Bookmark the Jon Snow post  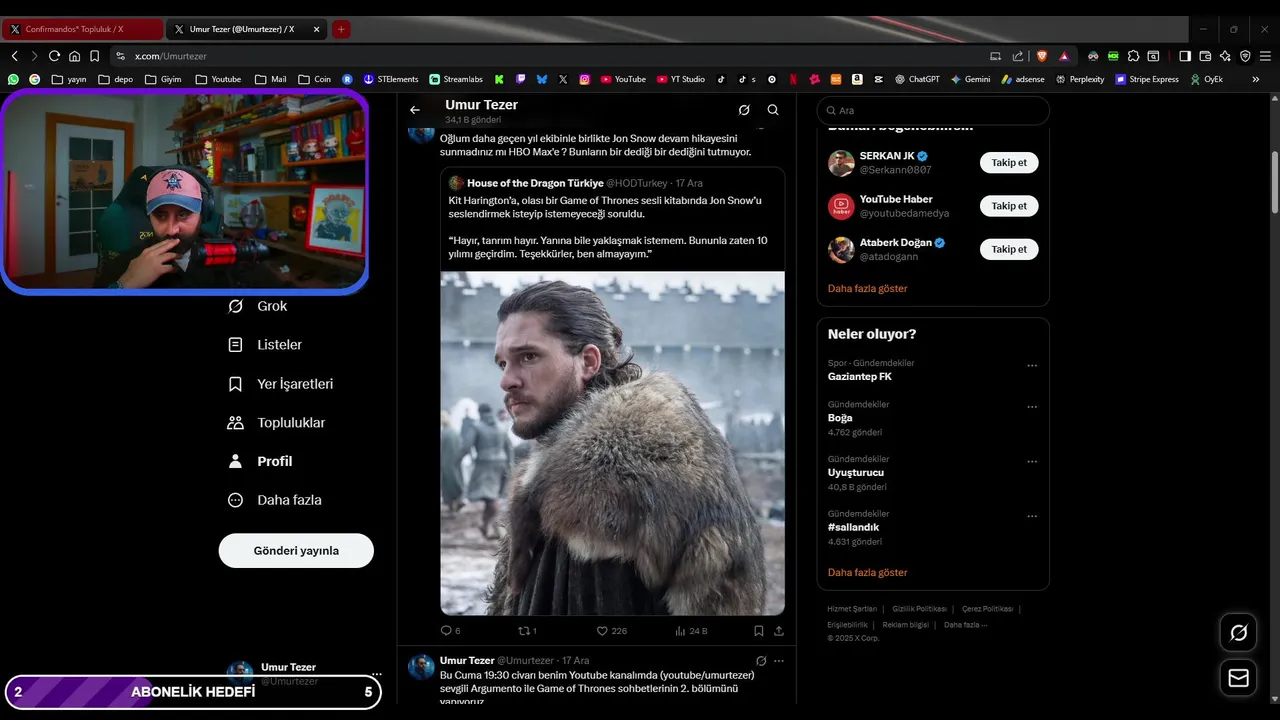tap(759, 631)
